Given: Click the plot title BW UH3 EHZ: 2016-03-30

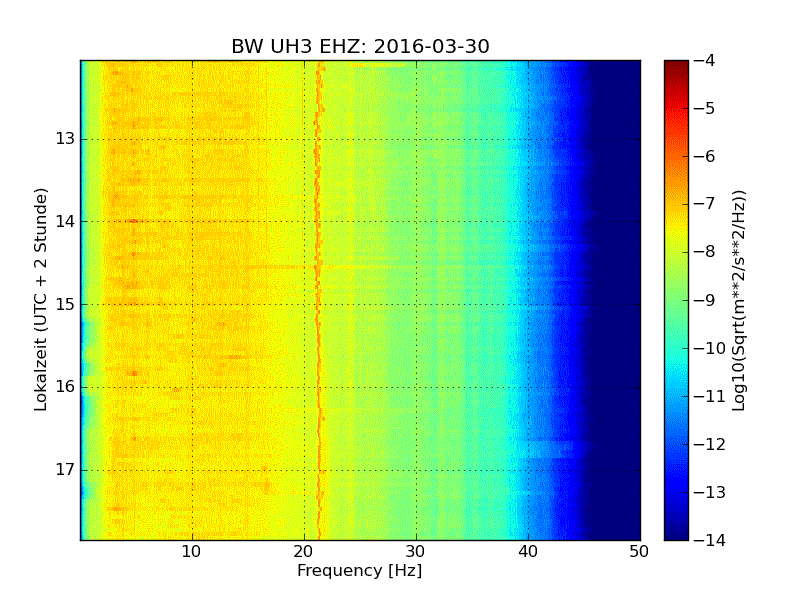Looking at the screenshot, I should click(360, 46).
